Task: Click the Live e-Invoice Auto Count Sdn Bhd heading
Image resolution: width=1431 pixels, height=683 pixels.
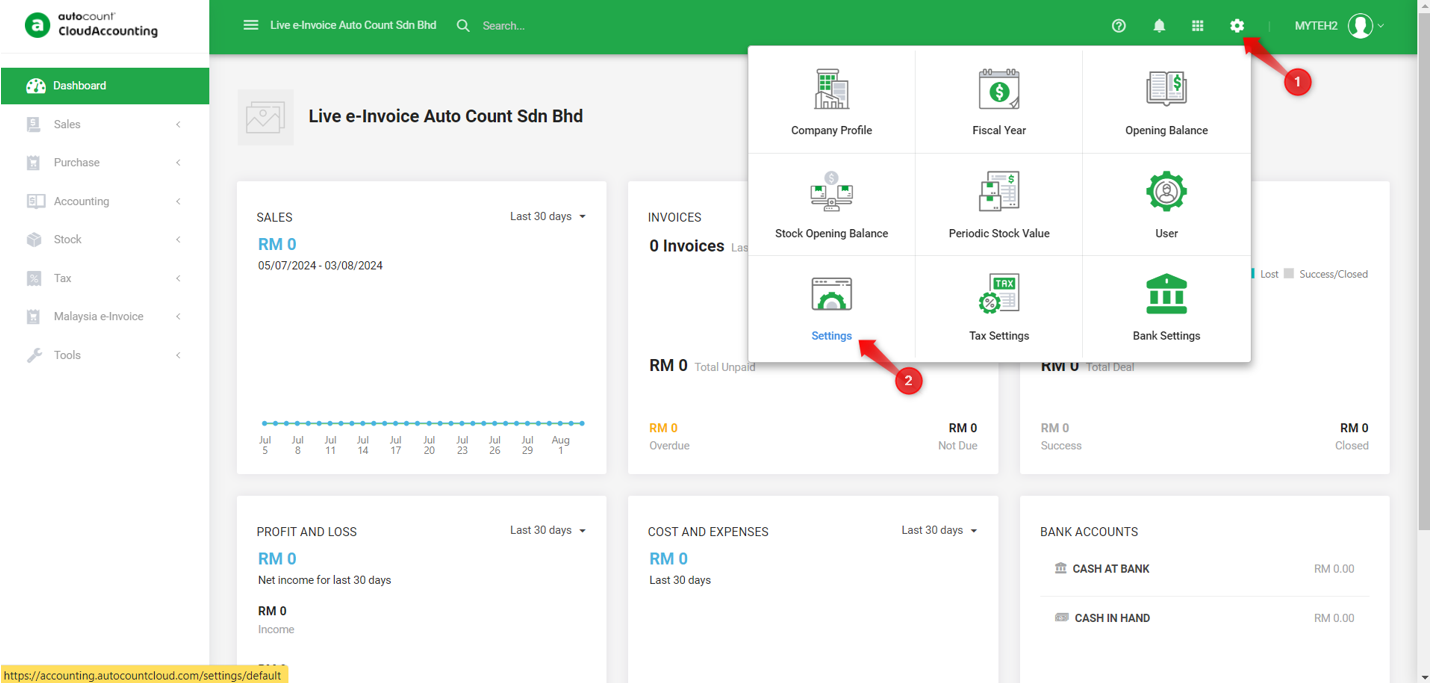Action: pos(445,116)
